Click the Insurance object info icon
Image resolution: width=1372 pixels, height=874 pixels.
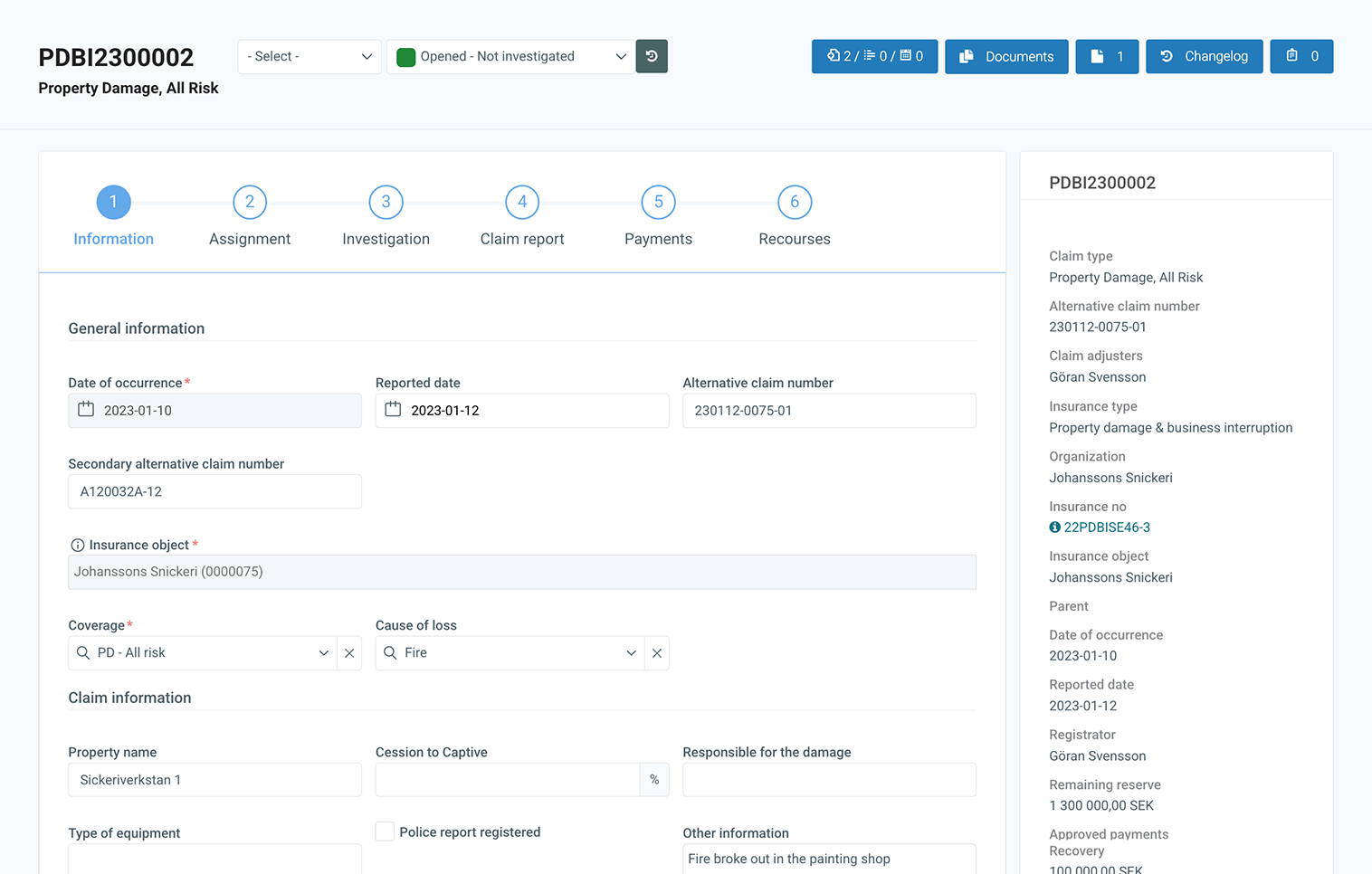[78, 546]
